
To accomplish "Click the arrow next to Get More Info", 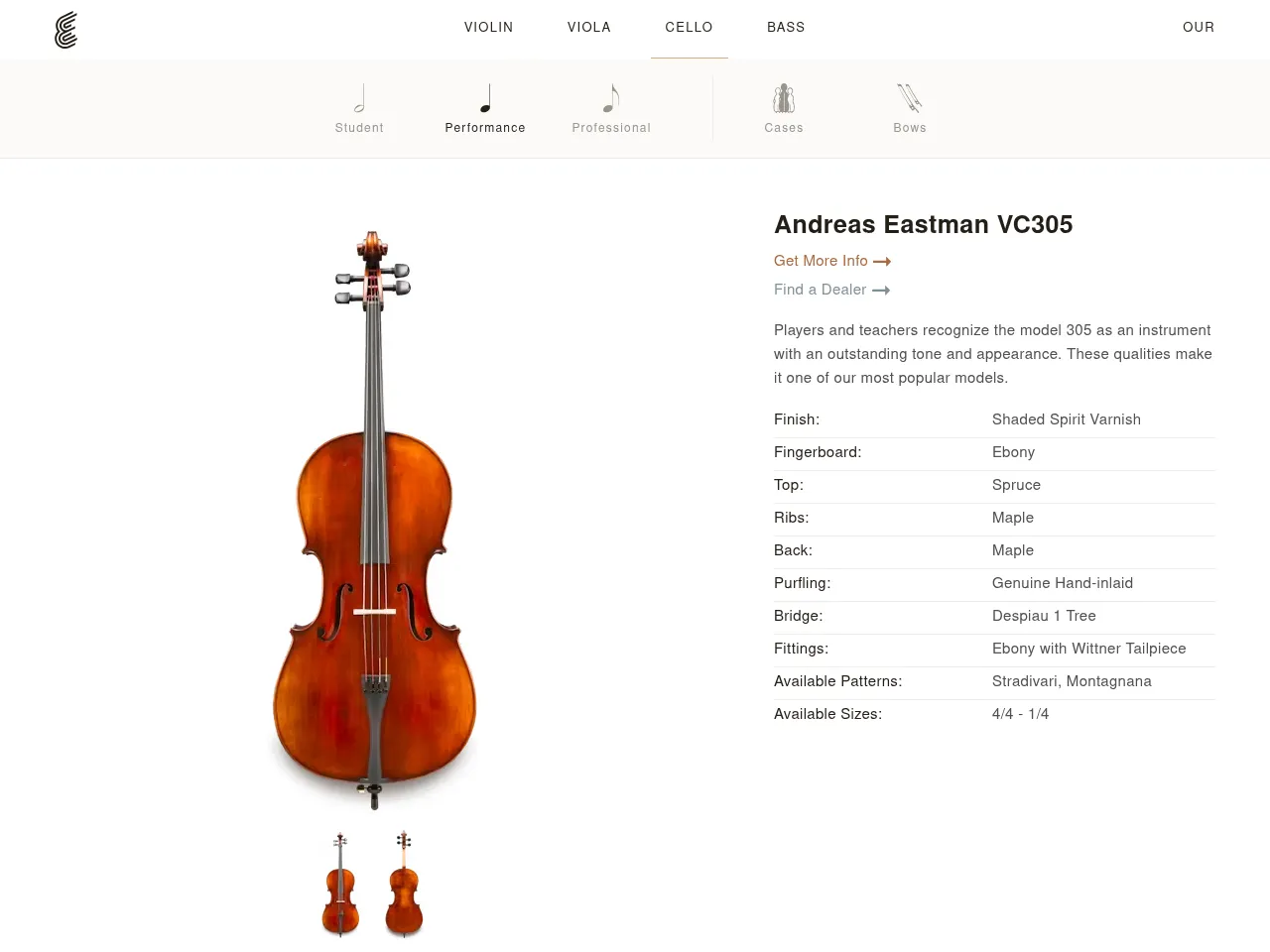I will click(x=883, y=261).
